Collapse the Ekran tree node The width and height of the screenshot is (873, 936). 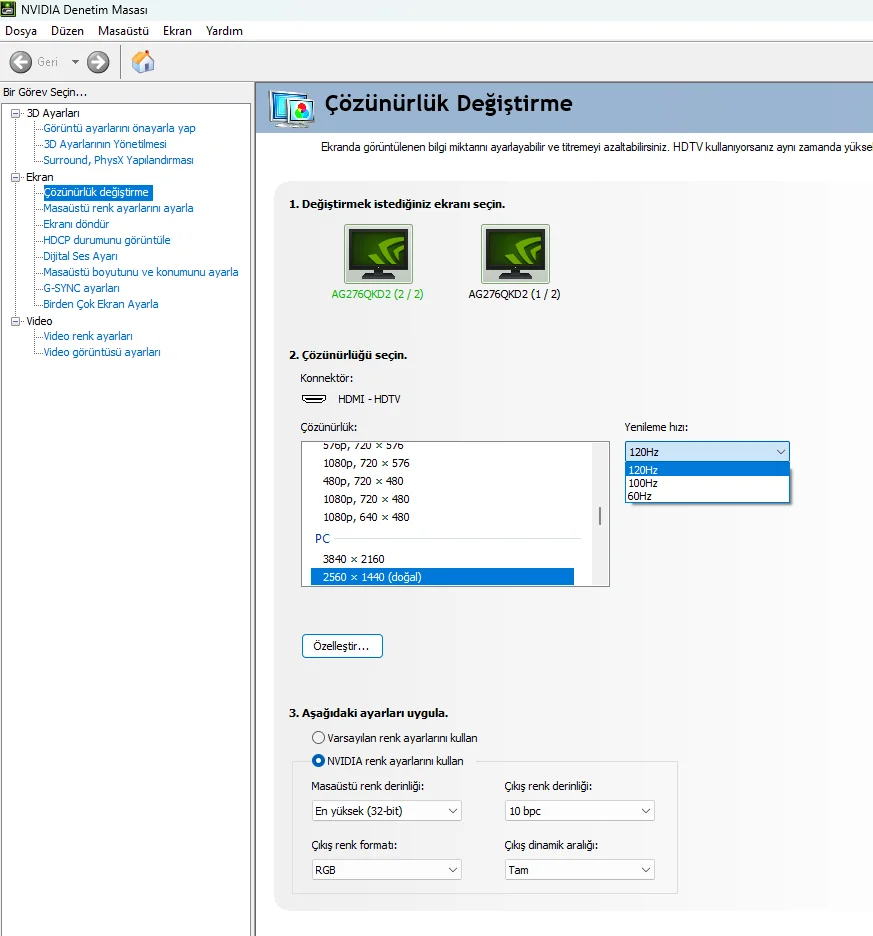[16, 177]
